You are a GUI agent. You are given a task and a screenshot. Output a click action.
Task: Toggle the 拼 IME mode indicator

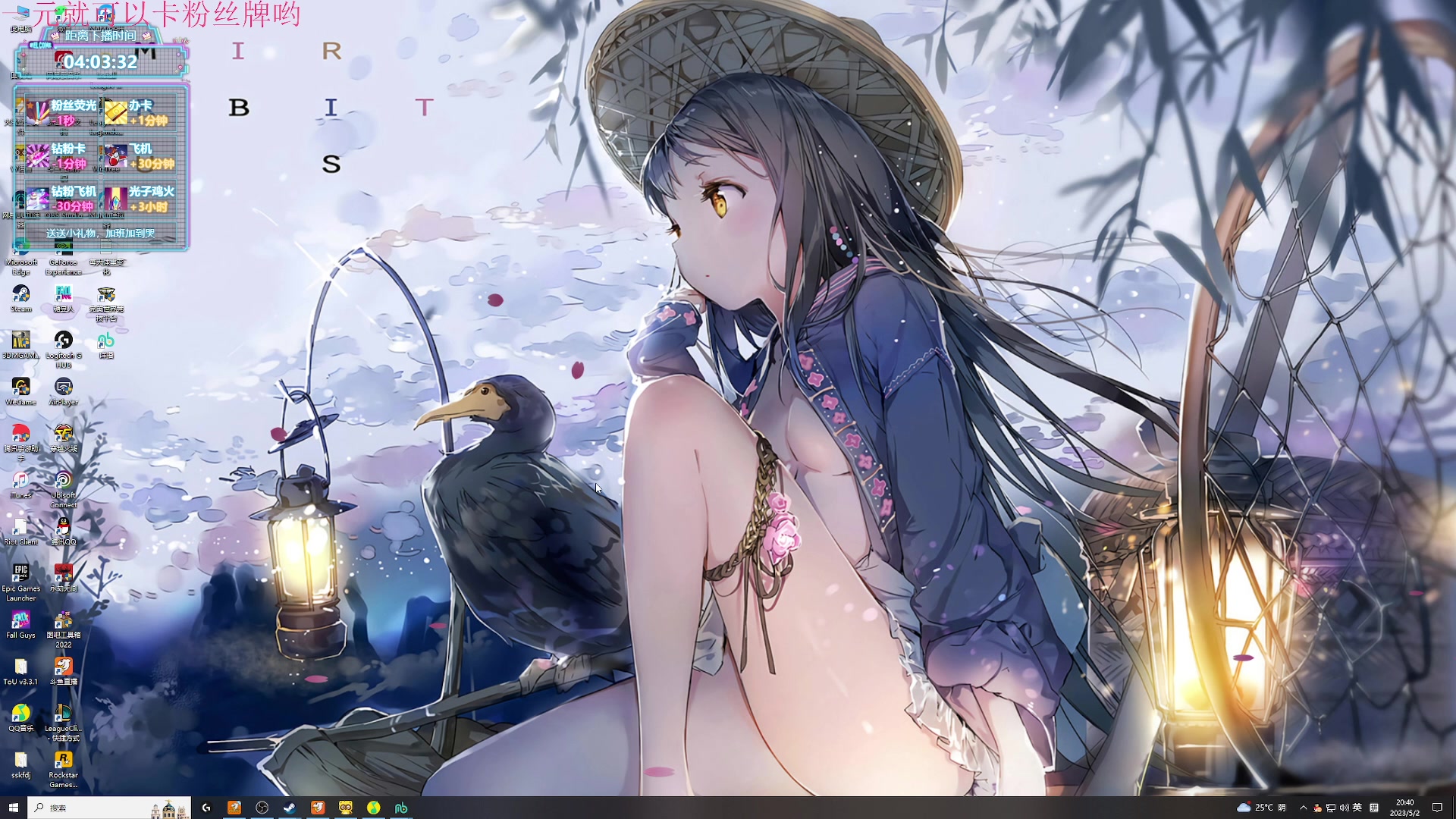tap(1374, 808)
